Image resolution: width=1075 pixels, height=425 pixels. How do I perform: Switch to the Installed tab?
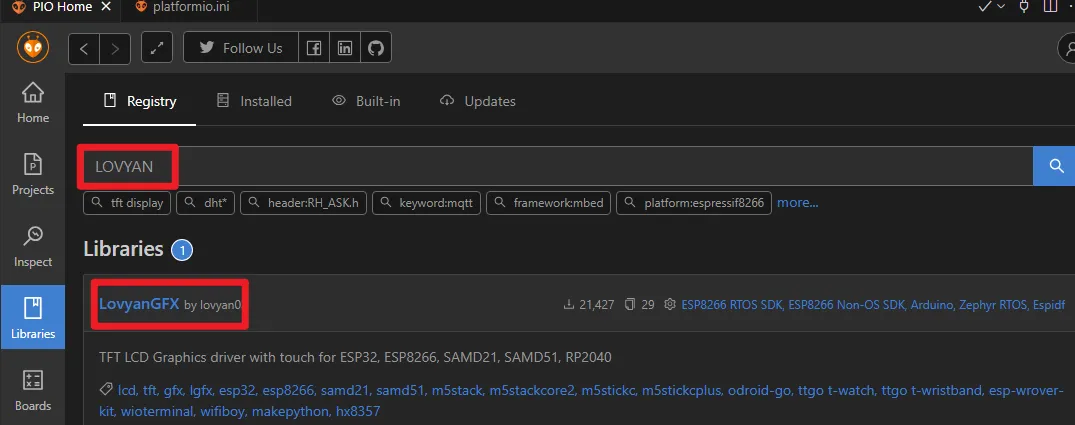[254, 101]
